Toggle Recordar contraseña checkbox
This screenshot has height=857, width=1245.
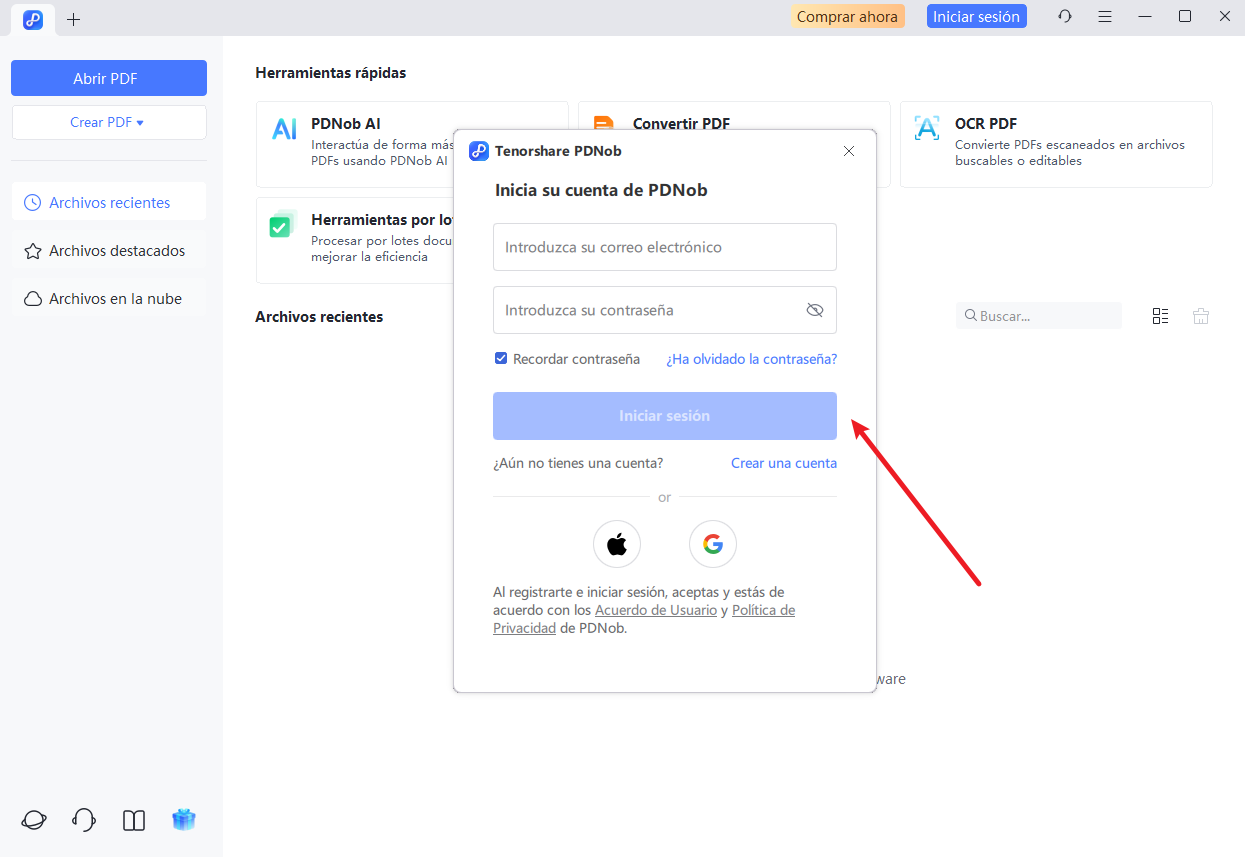(501, 358)
